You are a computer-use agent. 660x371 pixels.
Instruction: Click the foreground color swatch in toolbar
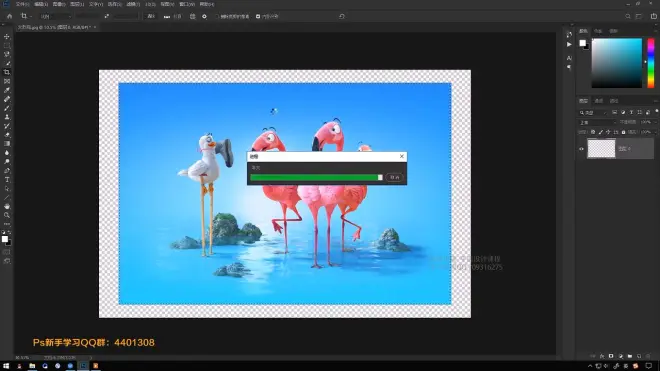click(x=5, y=239)
